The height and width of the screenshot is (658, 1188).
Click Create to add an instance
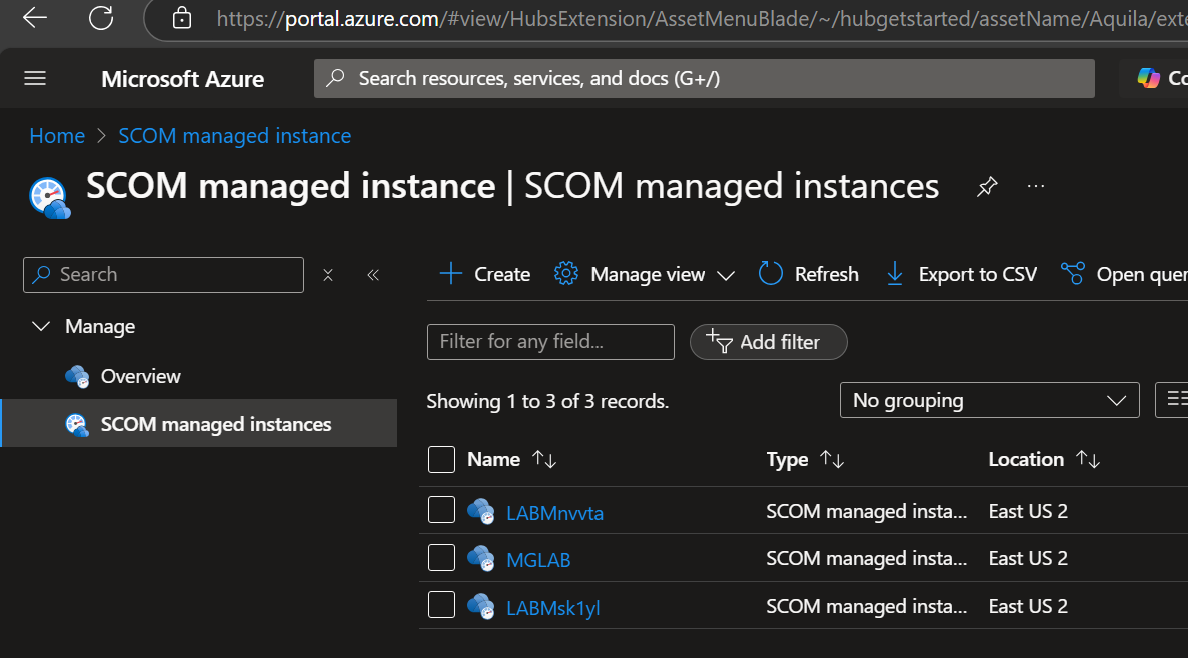(485, 274)
